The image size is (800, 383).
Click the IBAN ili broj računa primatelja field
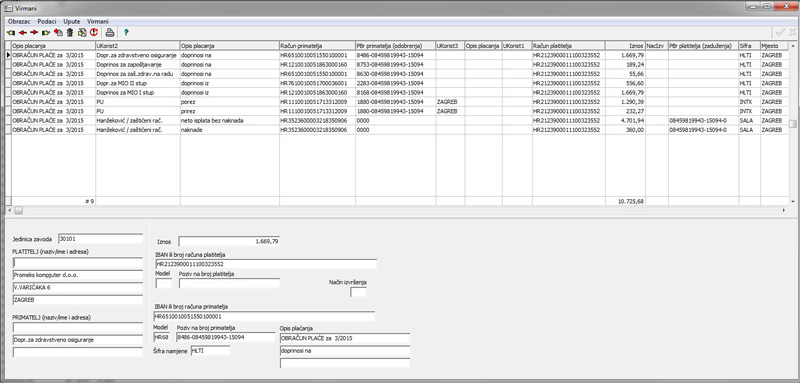tap(265, 316)
